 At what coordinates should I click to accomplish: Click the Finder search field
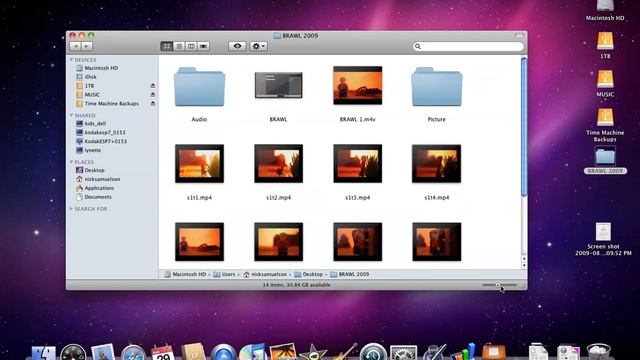[x=468, y=47]
